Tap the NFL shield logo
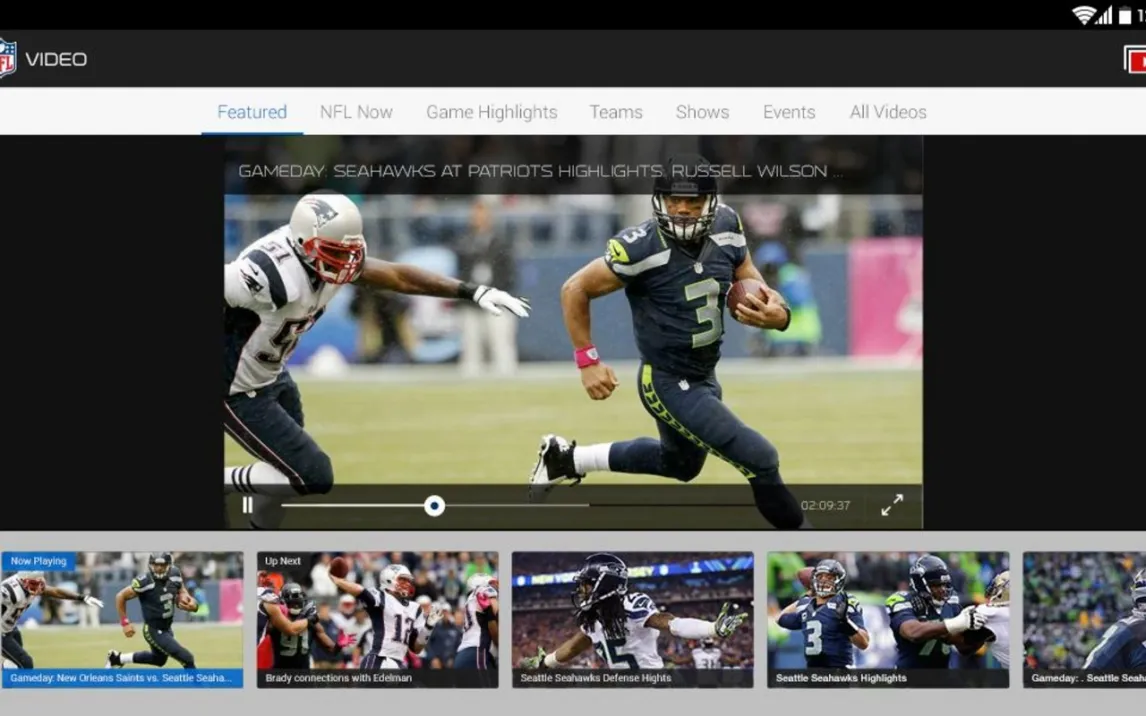The image size is (1146, 716). (x=7, y=58)
